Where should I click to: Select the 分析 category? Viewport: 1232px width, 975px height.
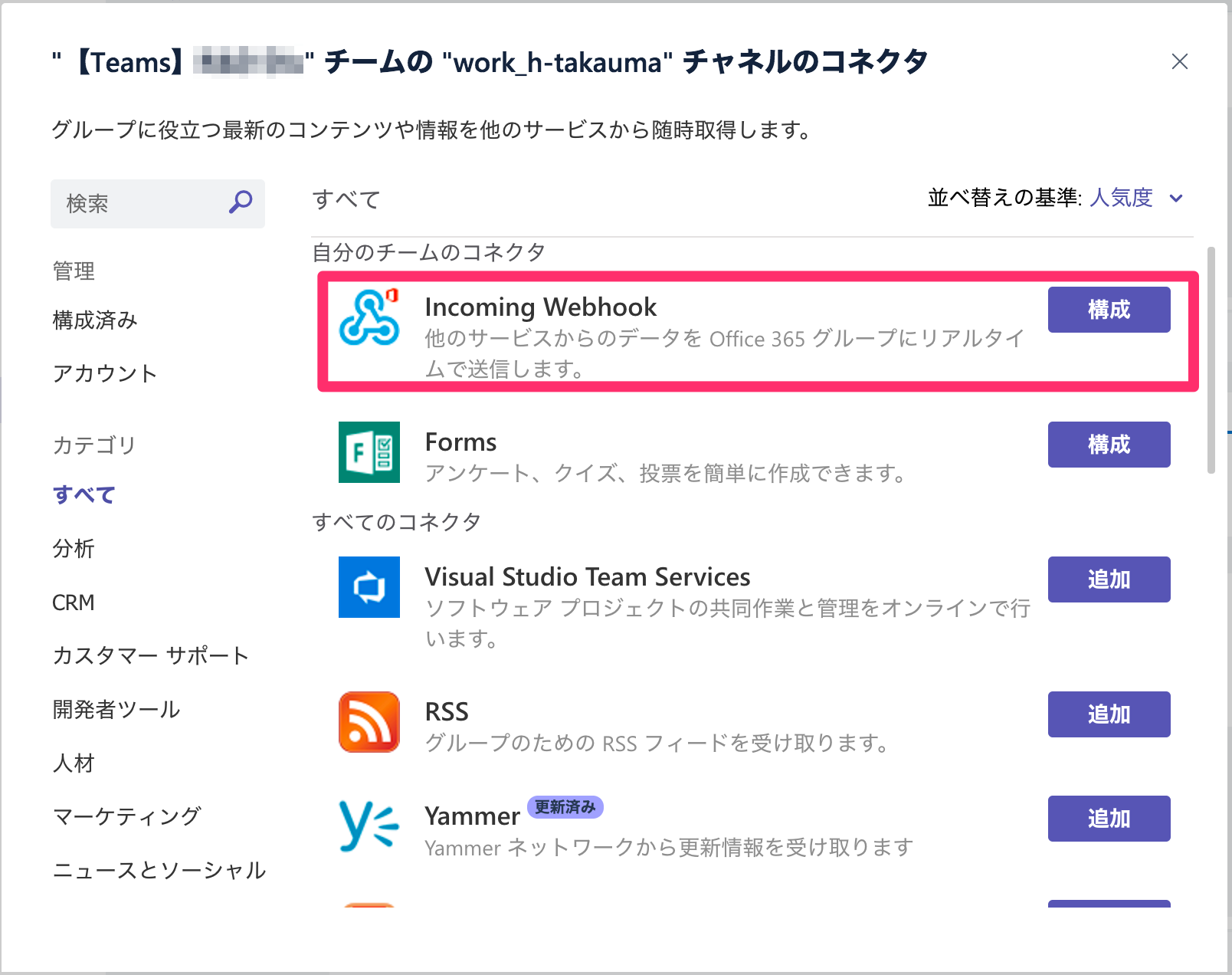(74, 549)
